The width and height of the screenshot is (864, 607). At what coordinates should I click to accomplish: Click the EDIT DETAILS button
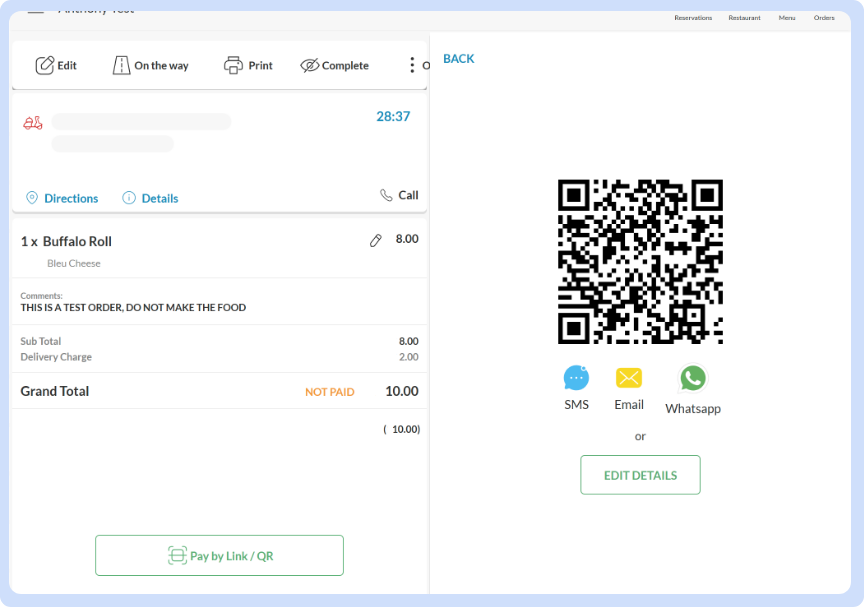tap(640, 475)
